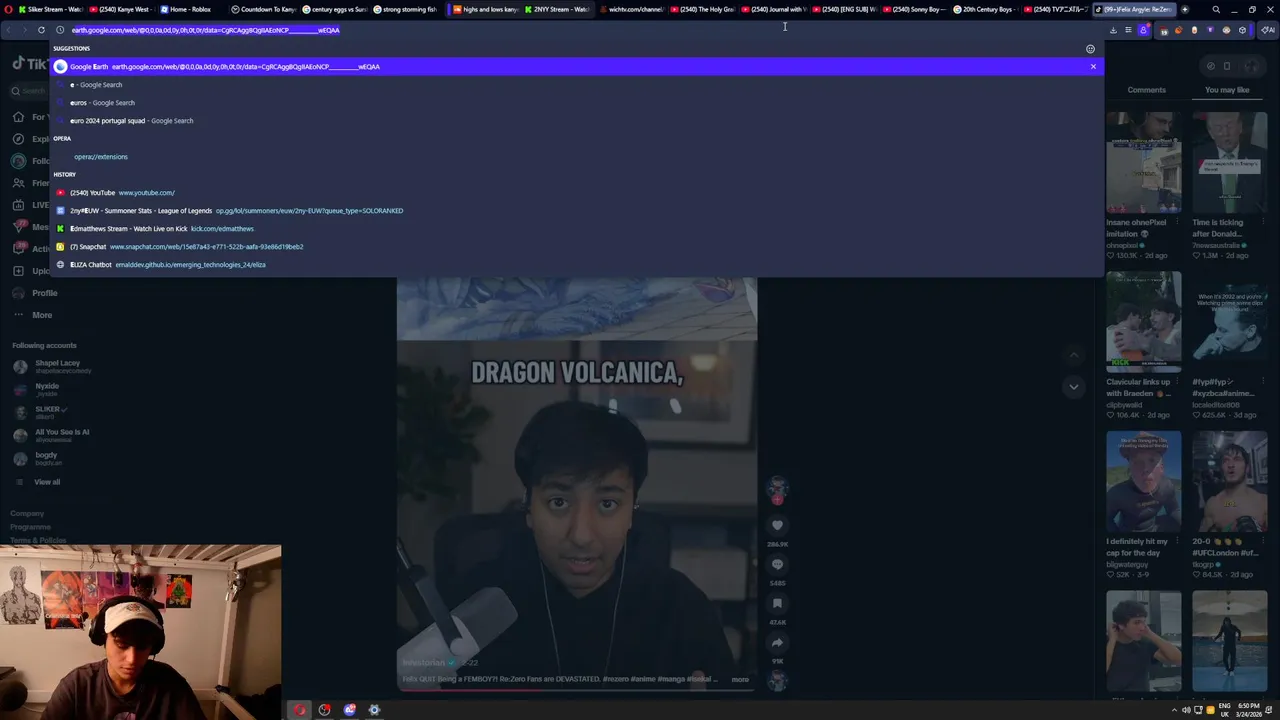Open 'Insane ohnePixel imitation' video thumbnail

(x=1143, y=162)
